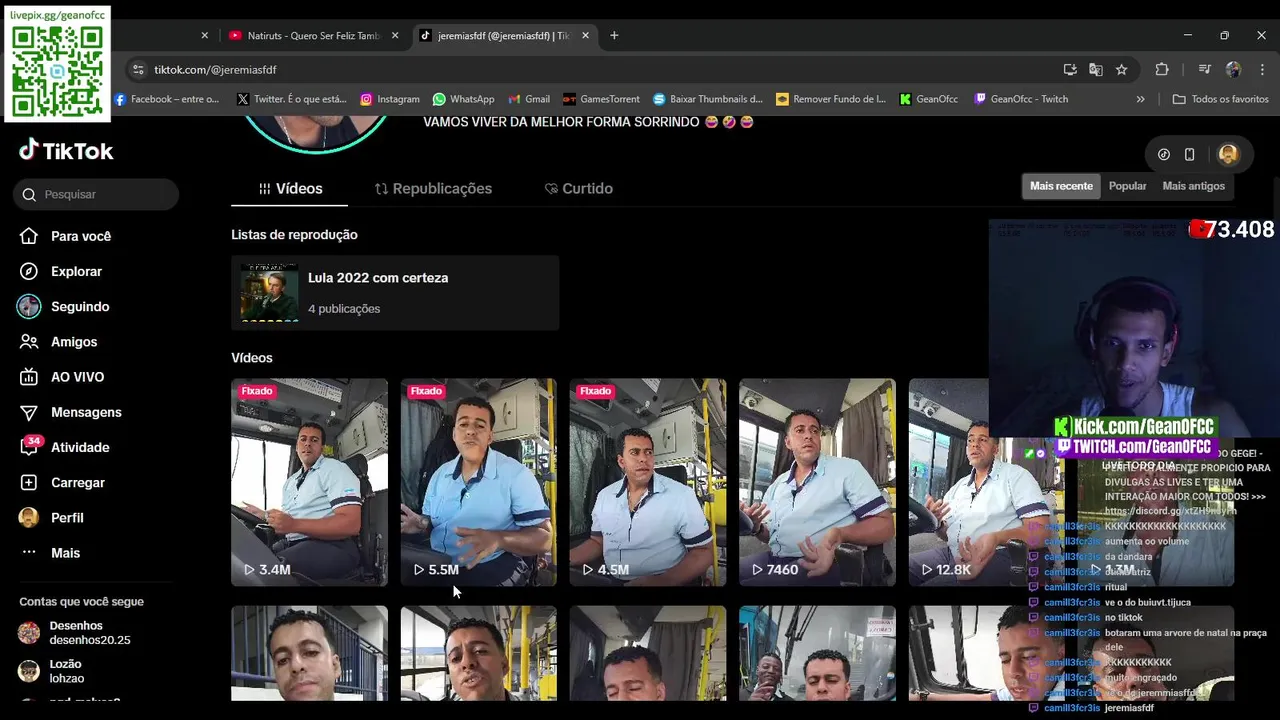The image size is (1280, 720).
Task: Select Mais recente sort option
Action: coord(1061,186)
